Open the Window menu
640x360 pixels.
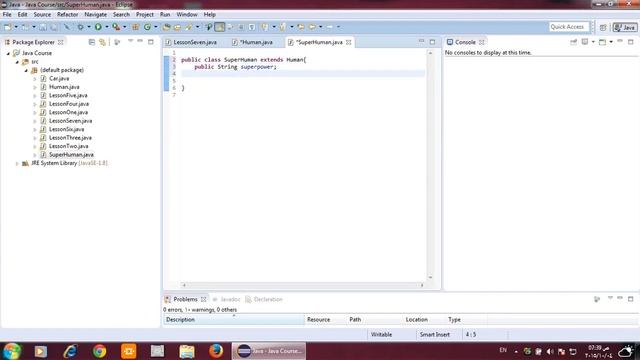(187, 14)
